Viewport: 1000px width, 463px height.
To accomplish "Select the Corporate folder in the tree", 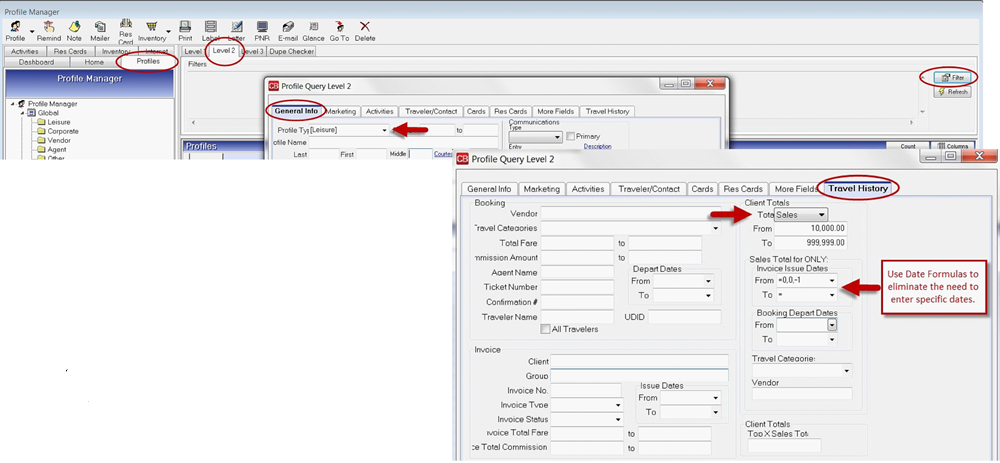I will [63, 131].
